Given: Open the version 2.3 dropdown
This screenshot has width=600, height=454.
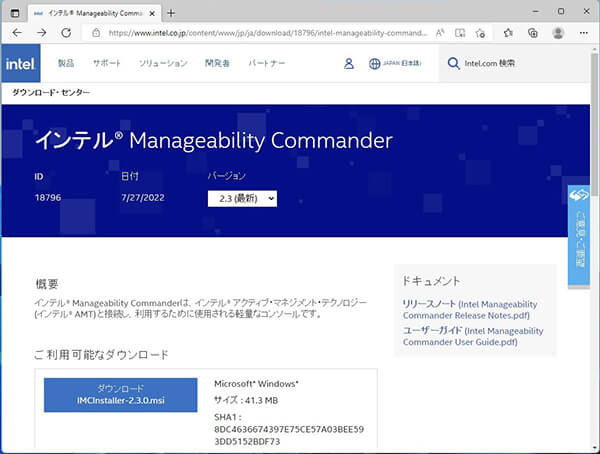Looking at the screenshot, I should (242, 199).
